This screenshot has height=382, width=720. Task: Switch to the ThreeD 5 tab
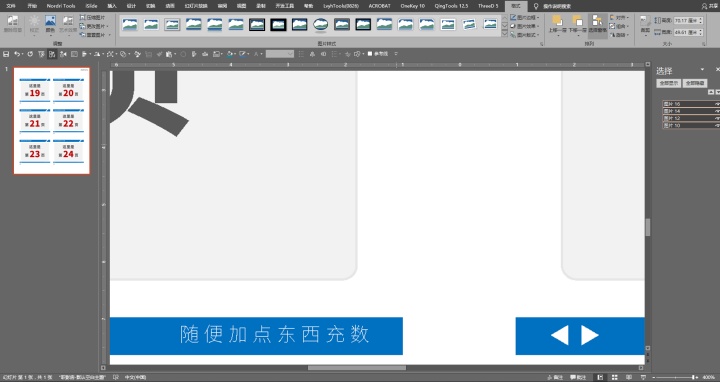pos(488,6)
